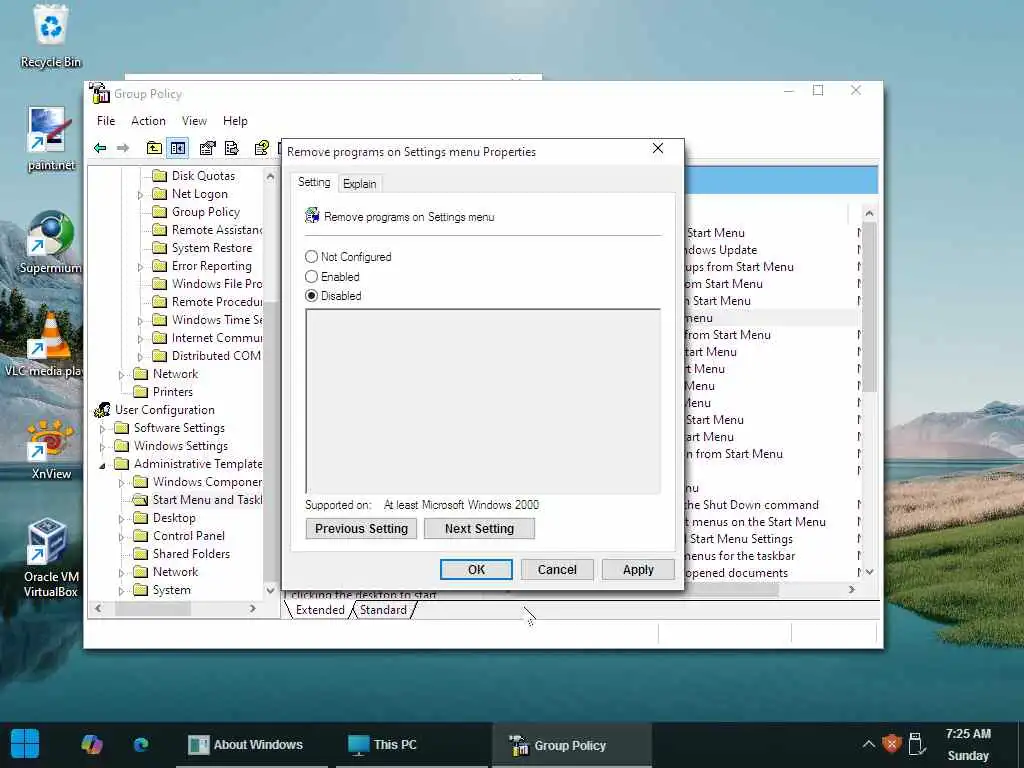Click the Export List toolbar icon
This screenshot has width=1024, height=768.
tap(232, 148)
